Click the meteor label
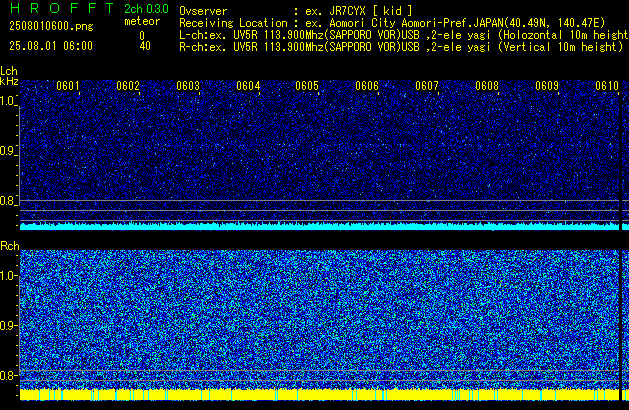 coord(142,21)
